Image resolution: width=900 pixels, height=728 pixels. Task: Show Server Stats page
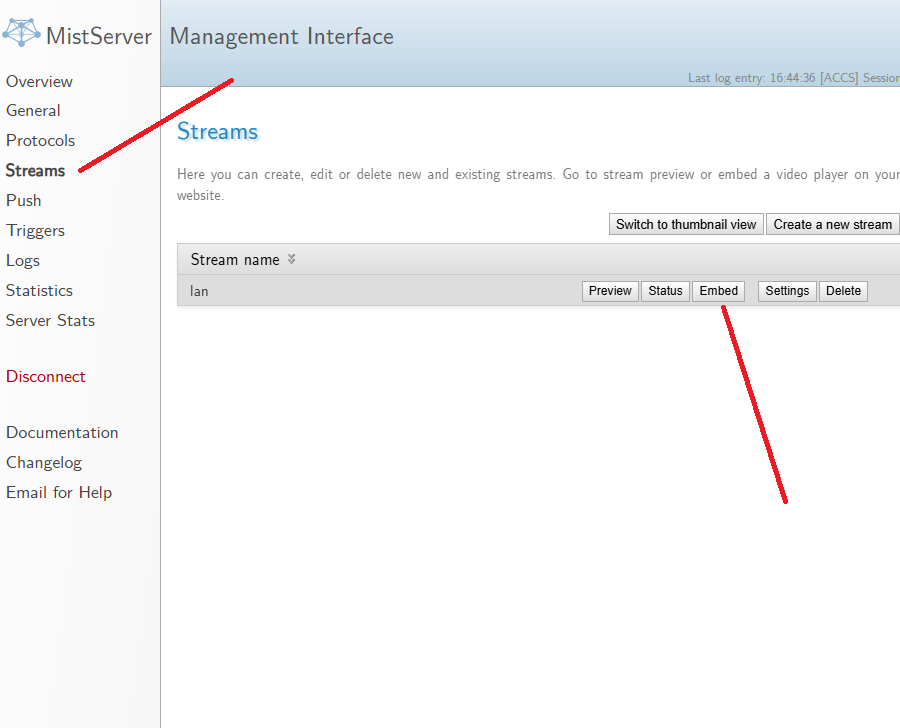coord(50,320)
